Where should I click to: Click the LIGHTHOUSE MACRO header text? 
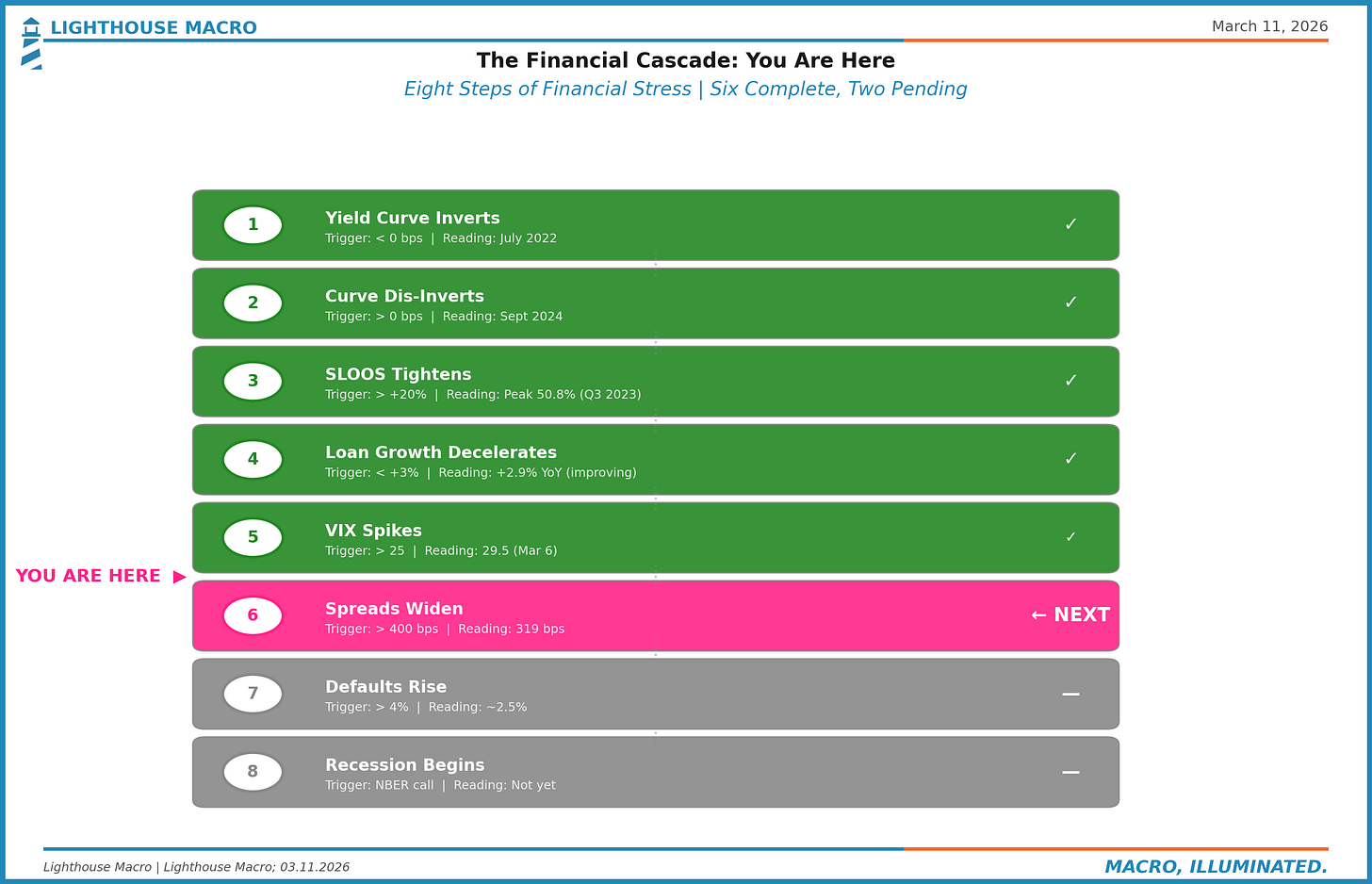[154, 28]
